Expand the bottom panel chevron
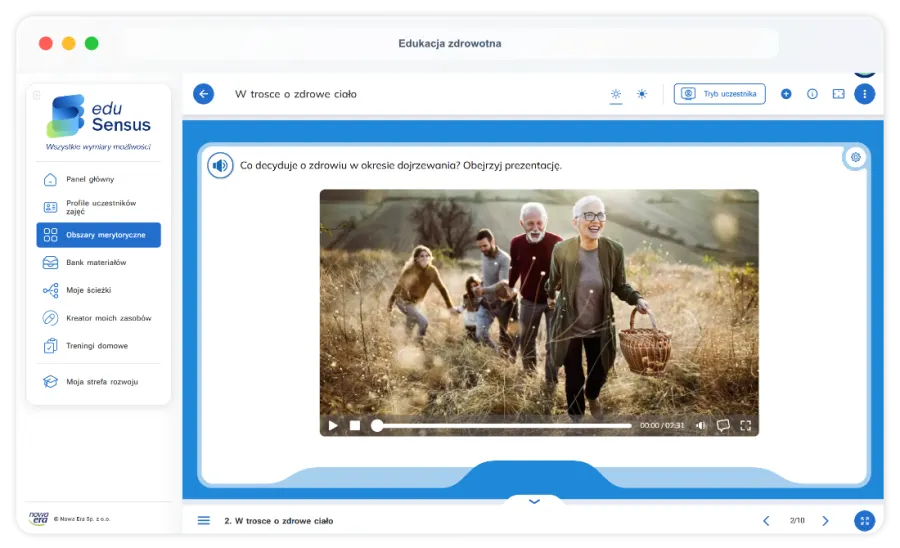900x548 pixels. click(x=534, y=501)
